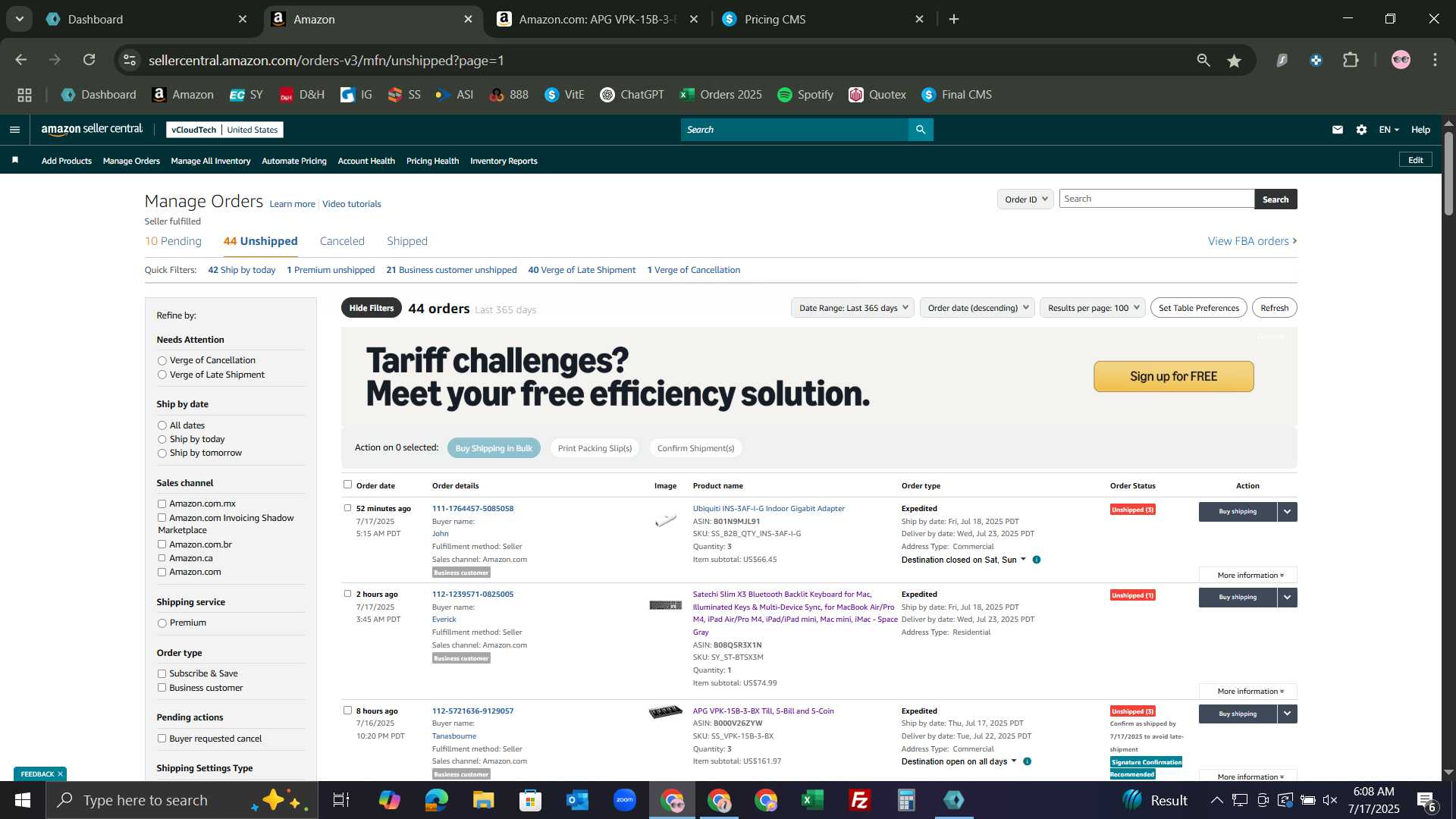Open the browser zoom magnifier icon in address bar

pyautogui.click(x=1203, y=60)
